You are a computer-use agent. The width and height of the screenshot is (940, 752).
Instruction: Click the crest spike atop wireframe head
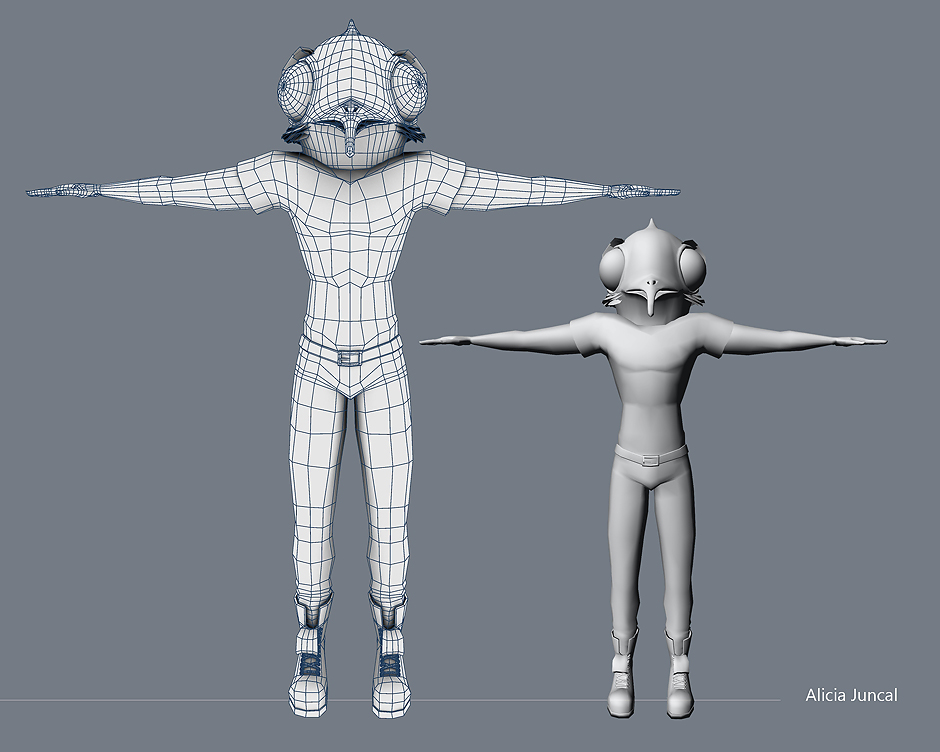point(351,26)
